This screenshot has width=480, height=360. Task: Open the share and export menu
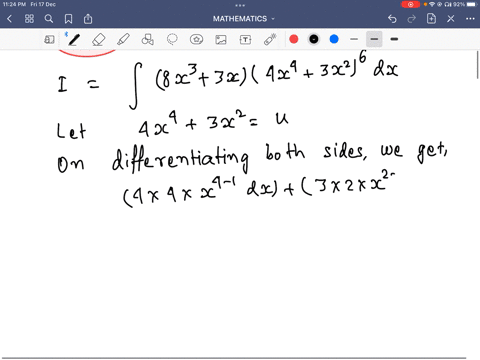pos(88,19)
